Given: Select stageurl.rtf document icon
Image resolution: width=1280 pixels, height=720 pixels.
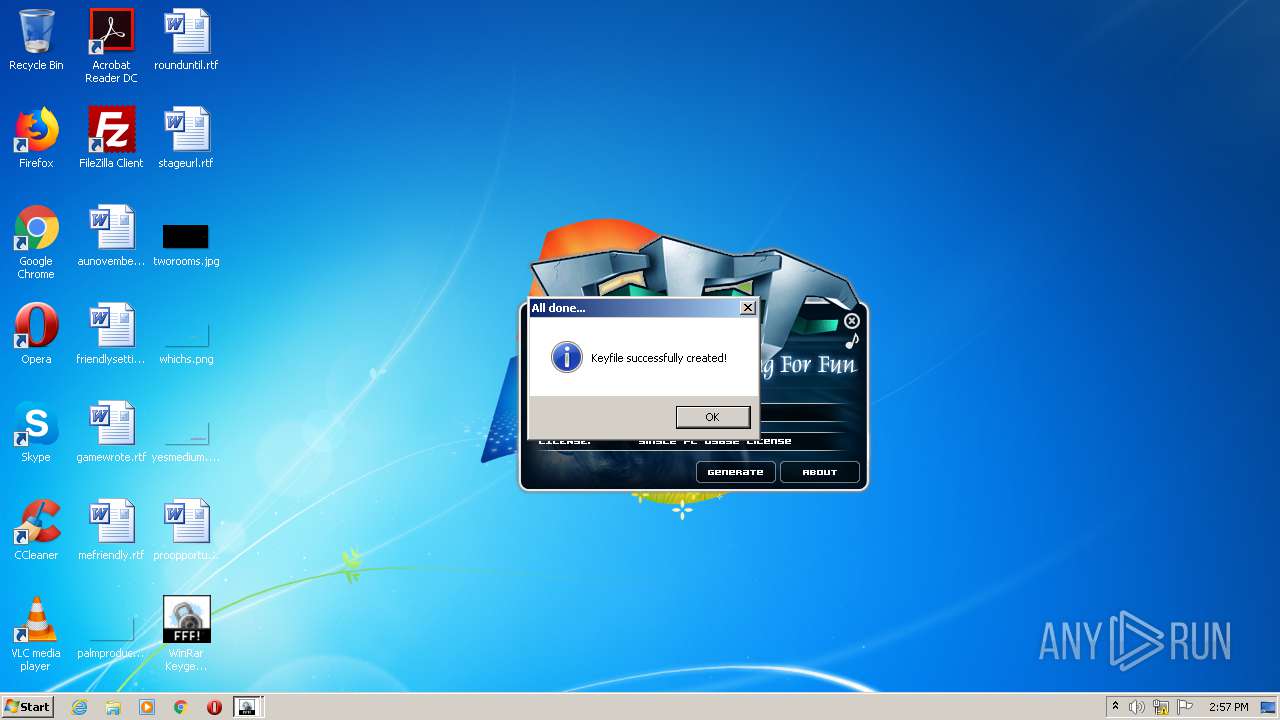Looking at the screenshot, I should 186,138.
